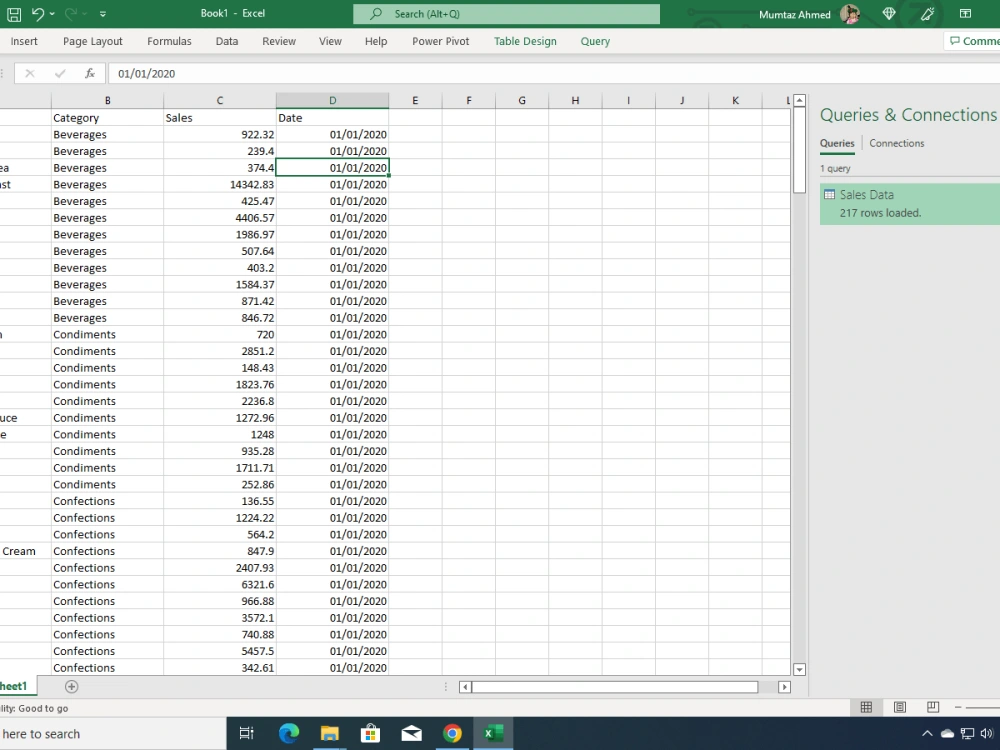Select the Page Break Preview icon
Image resolution: width=1000 pixels, height=750 pixels.
(x=933, y=707)
